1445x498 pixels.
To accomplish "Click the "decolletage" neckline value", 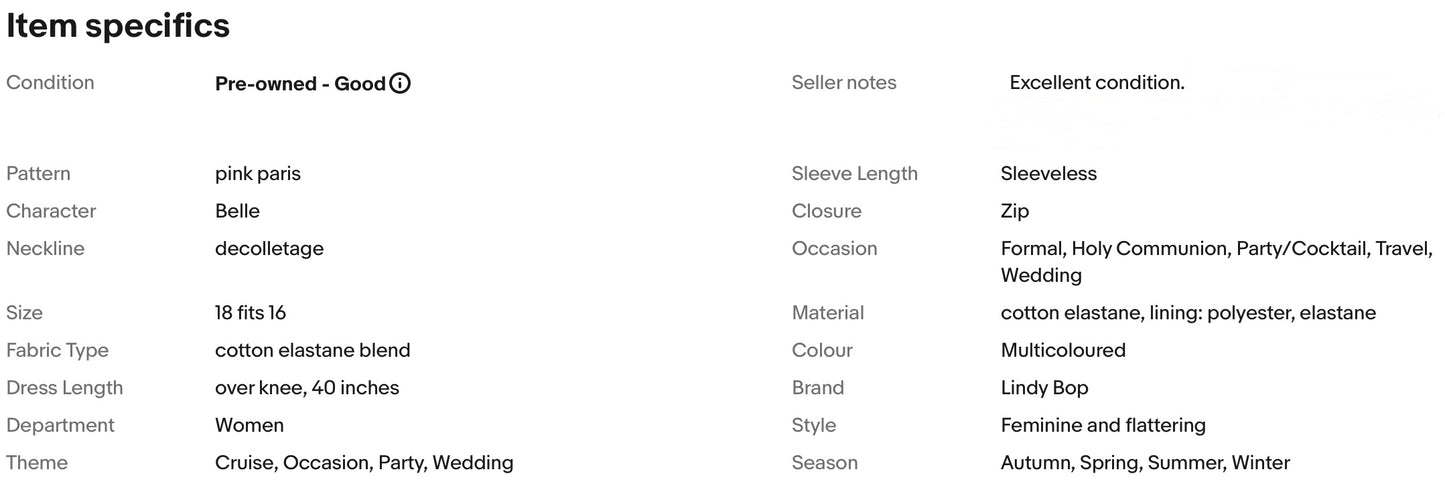I will pyautogui.click(x=269, y=249).
